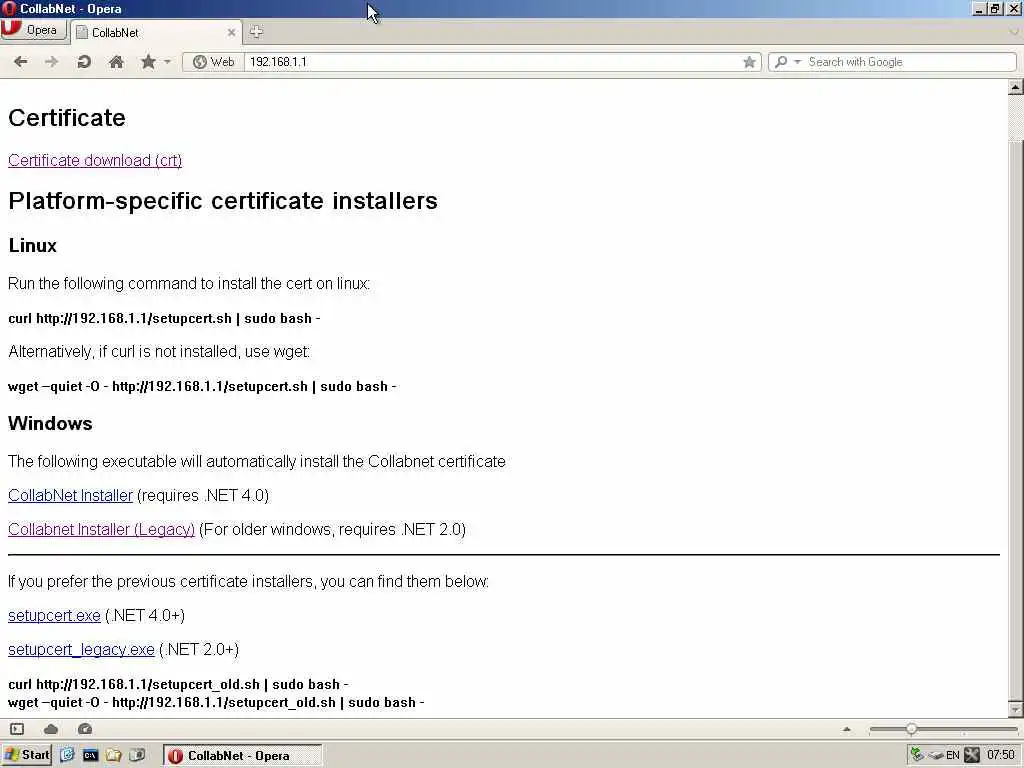Click the fourth quick launch icon

click(137, 755)
